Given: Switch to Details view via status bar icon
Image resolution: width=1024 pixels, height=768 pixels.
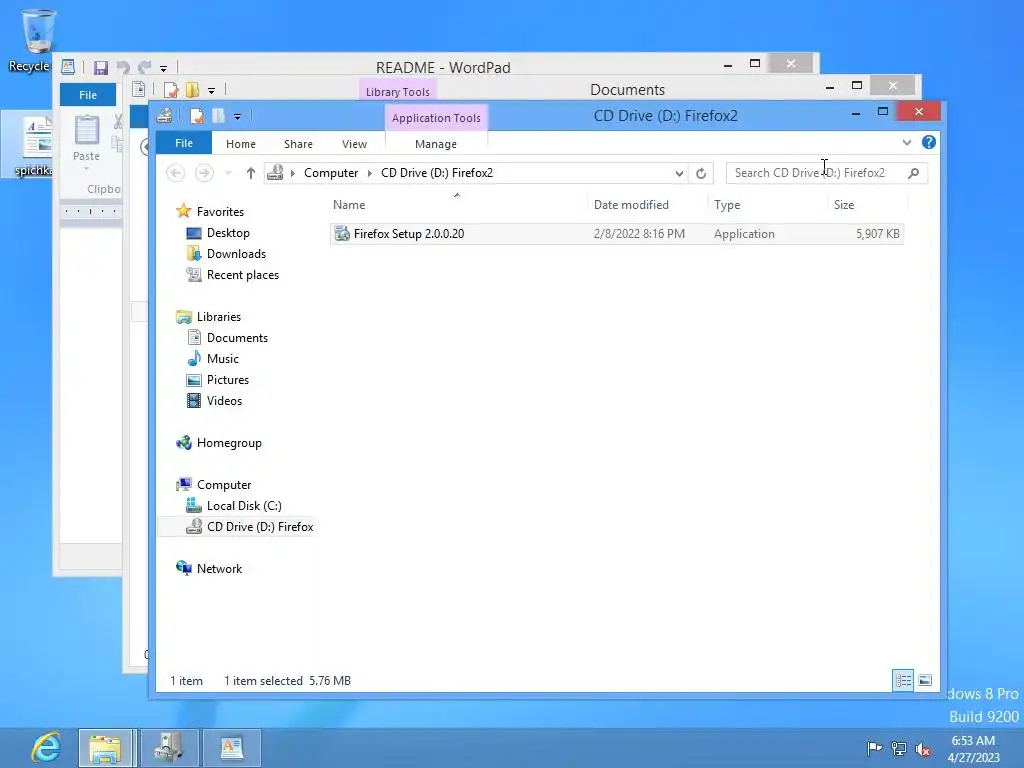Looking at the screenshot, I should pyautogui.click(x=903, y=680).
